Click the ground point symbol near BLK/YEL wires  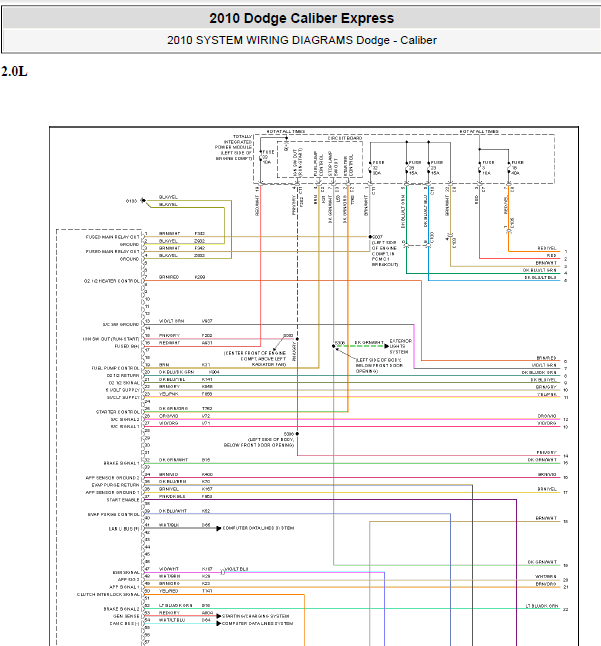tap(143, 201)
